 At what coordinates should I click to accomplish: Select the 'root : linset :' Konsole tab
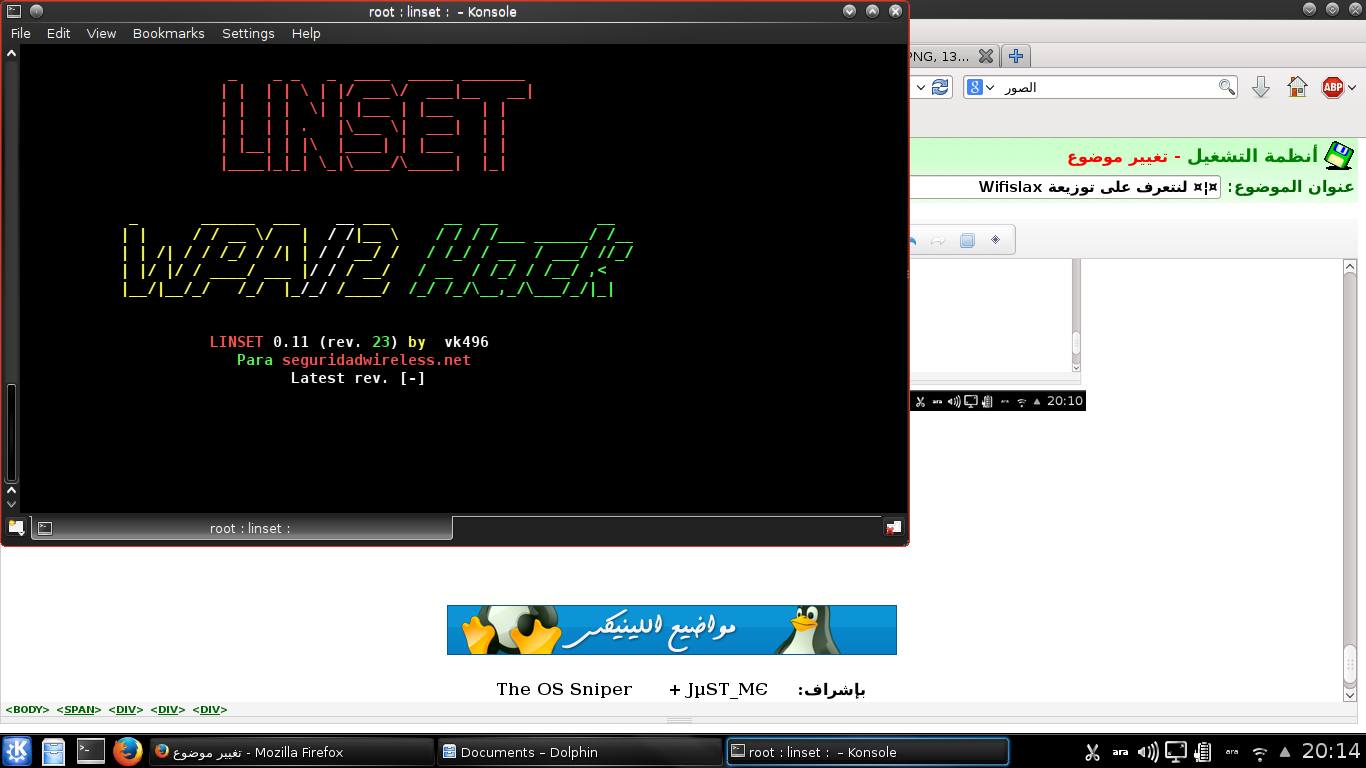(x=242, y=528)
